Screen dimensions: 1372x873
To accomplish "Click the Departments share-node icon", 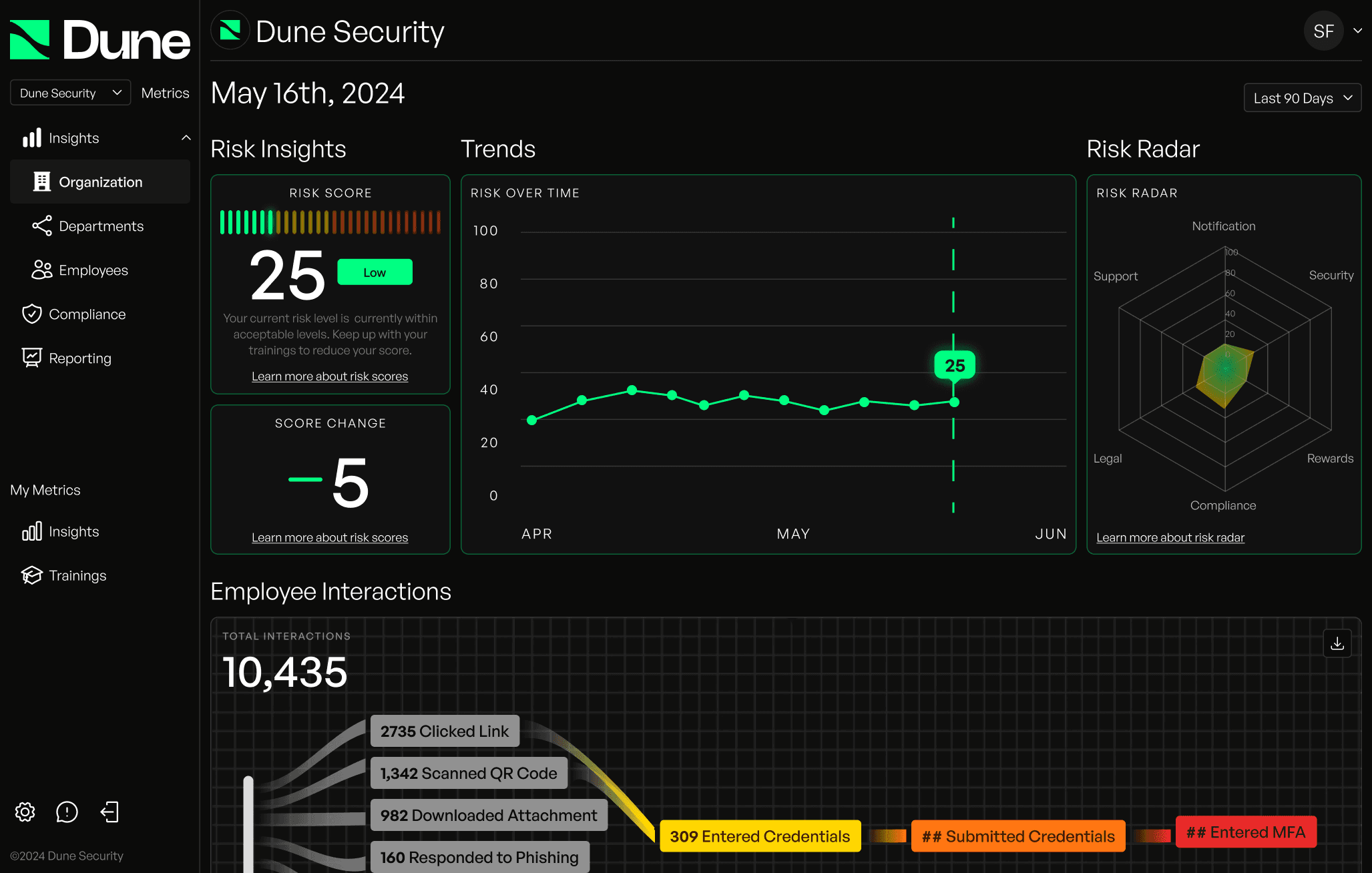I will click(42, 226).
